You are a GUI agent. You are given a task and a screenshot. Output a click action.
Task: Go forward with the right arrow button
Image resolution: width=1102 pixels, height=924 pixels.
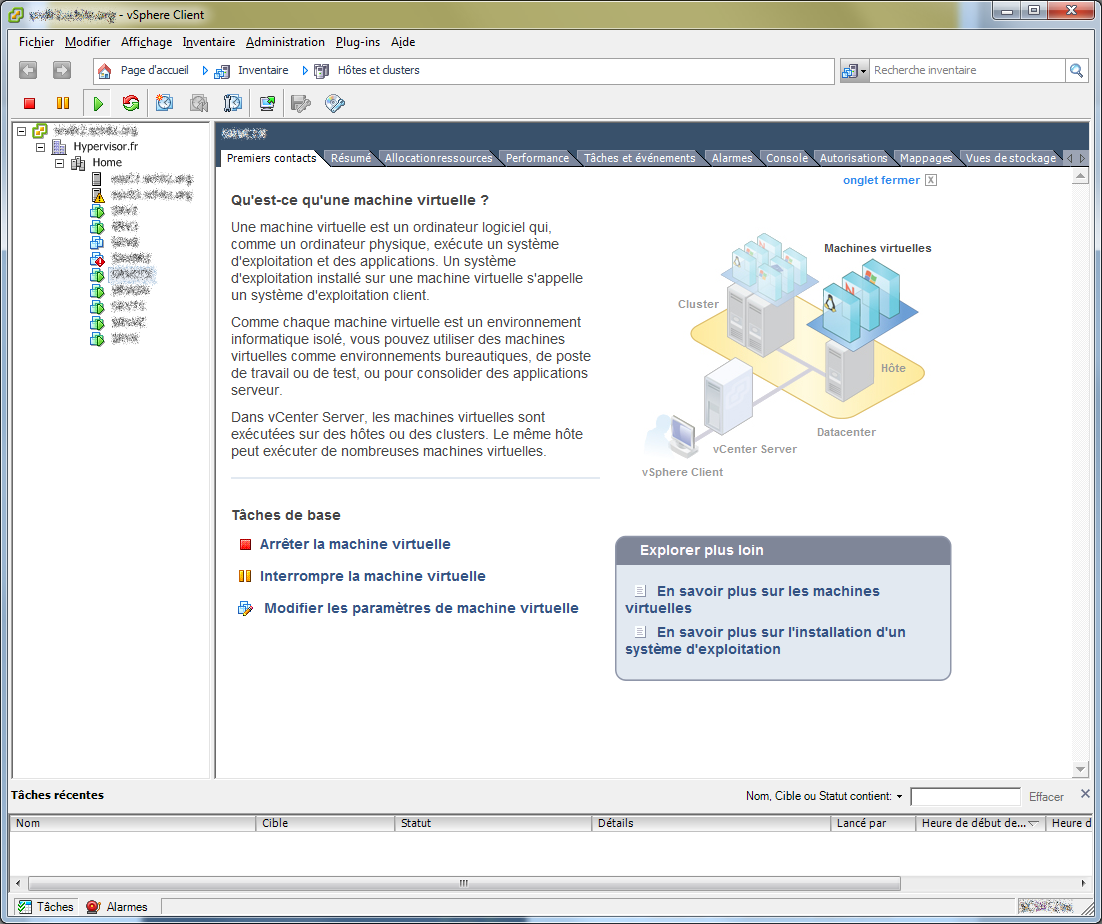click(62, 70)
